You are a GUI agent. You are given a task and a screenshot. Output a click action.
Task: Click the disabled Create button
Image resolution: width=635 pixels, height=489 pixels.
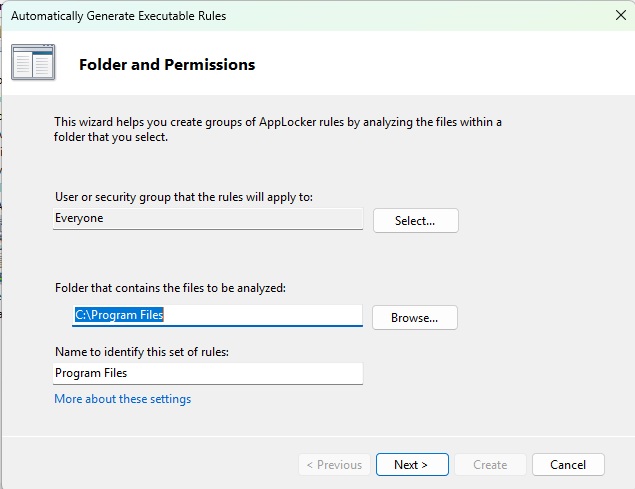(x=490, y=465)
